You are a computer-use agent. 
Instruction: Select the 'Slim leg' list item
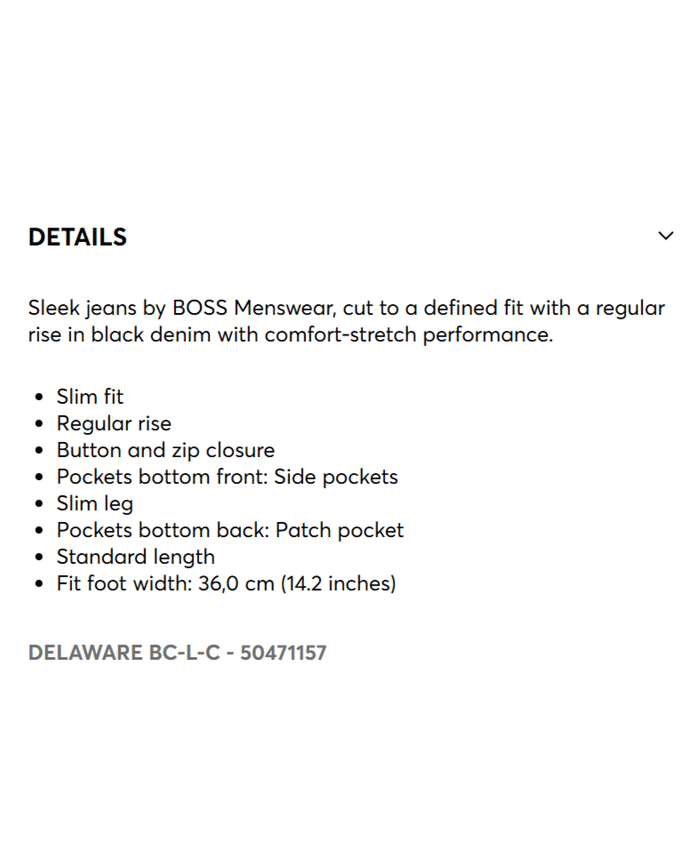[95, 503]
